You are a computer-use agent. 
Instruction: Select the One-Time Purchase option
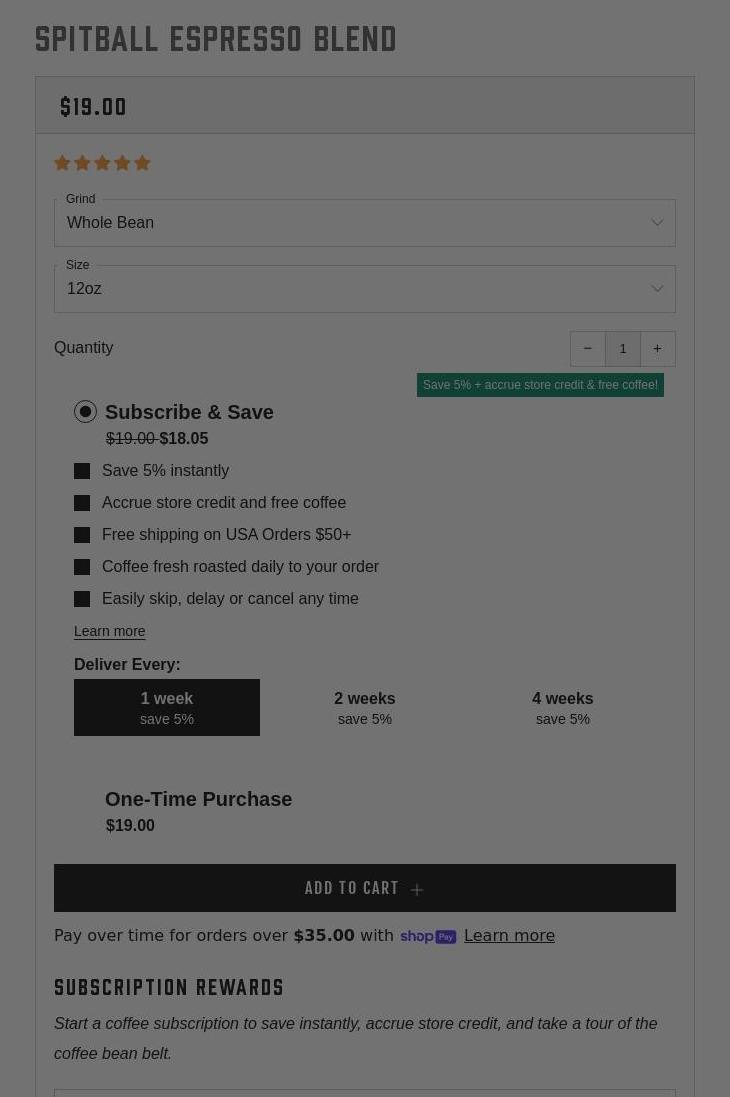point(198,799)
